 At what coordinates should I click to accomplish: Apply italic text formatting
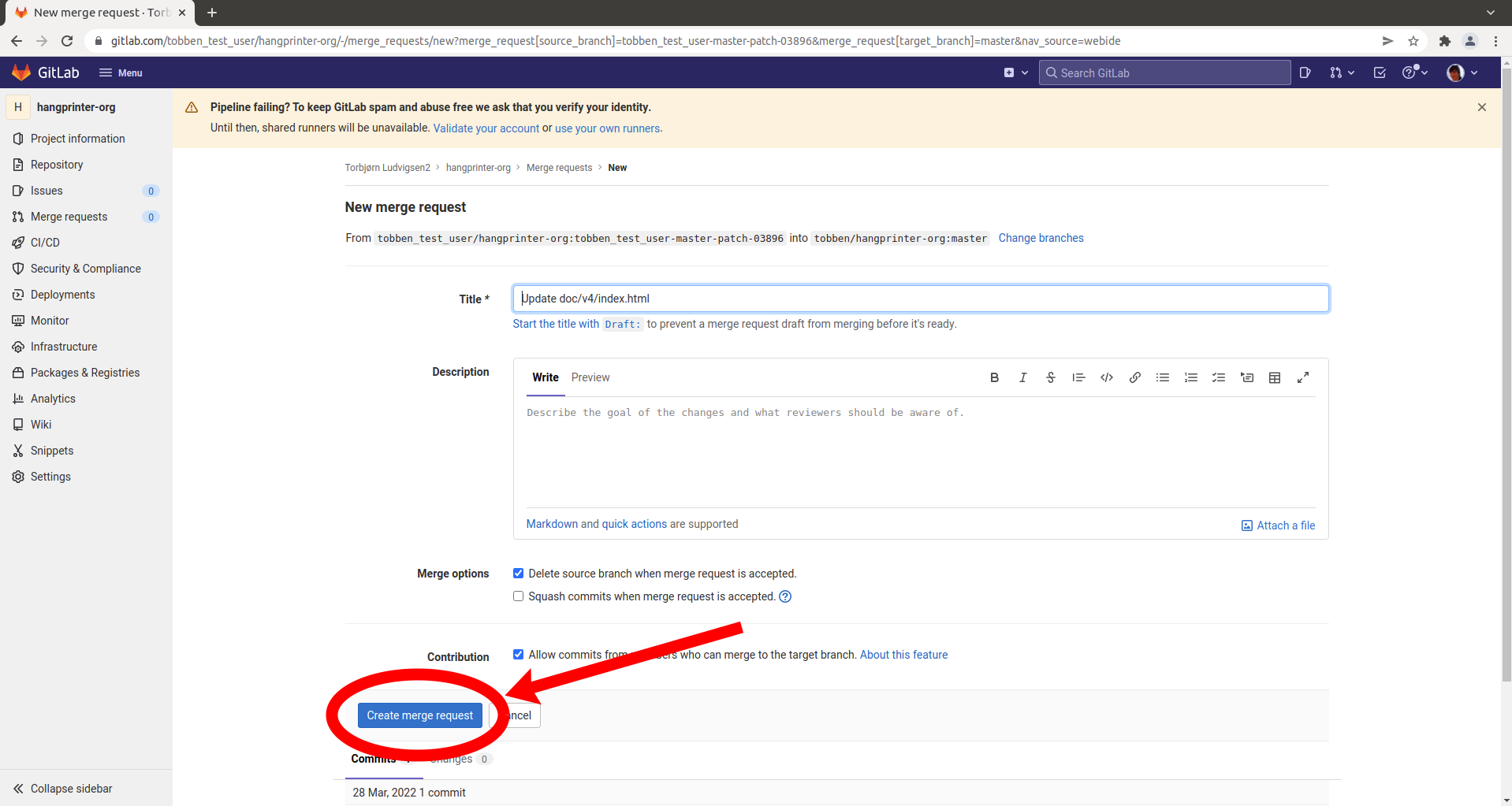pyautogui.click(x=1022, y=377)
